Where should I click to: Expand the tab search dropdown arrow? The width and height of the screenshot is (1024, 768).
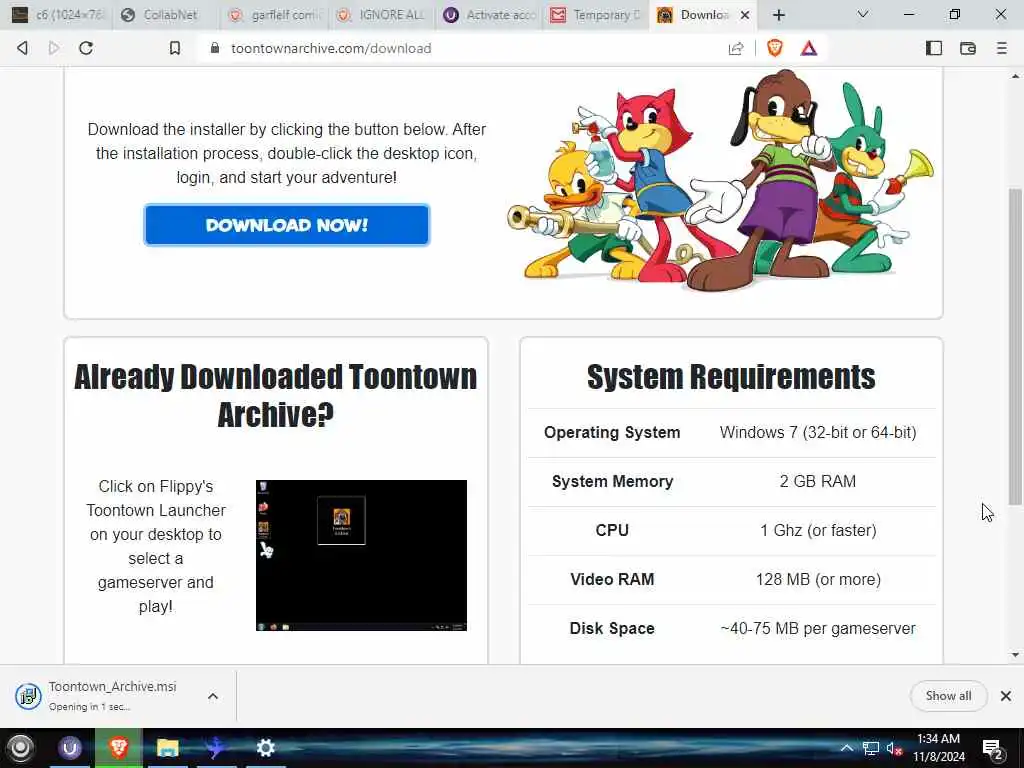(863, 14)
